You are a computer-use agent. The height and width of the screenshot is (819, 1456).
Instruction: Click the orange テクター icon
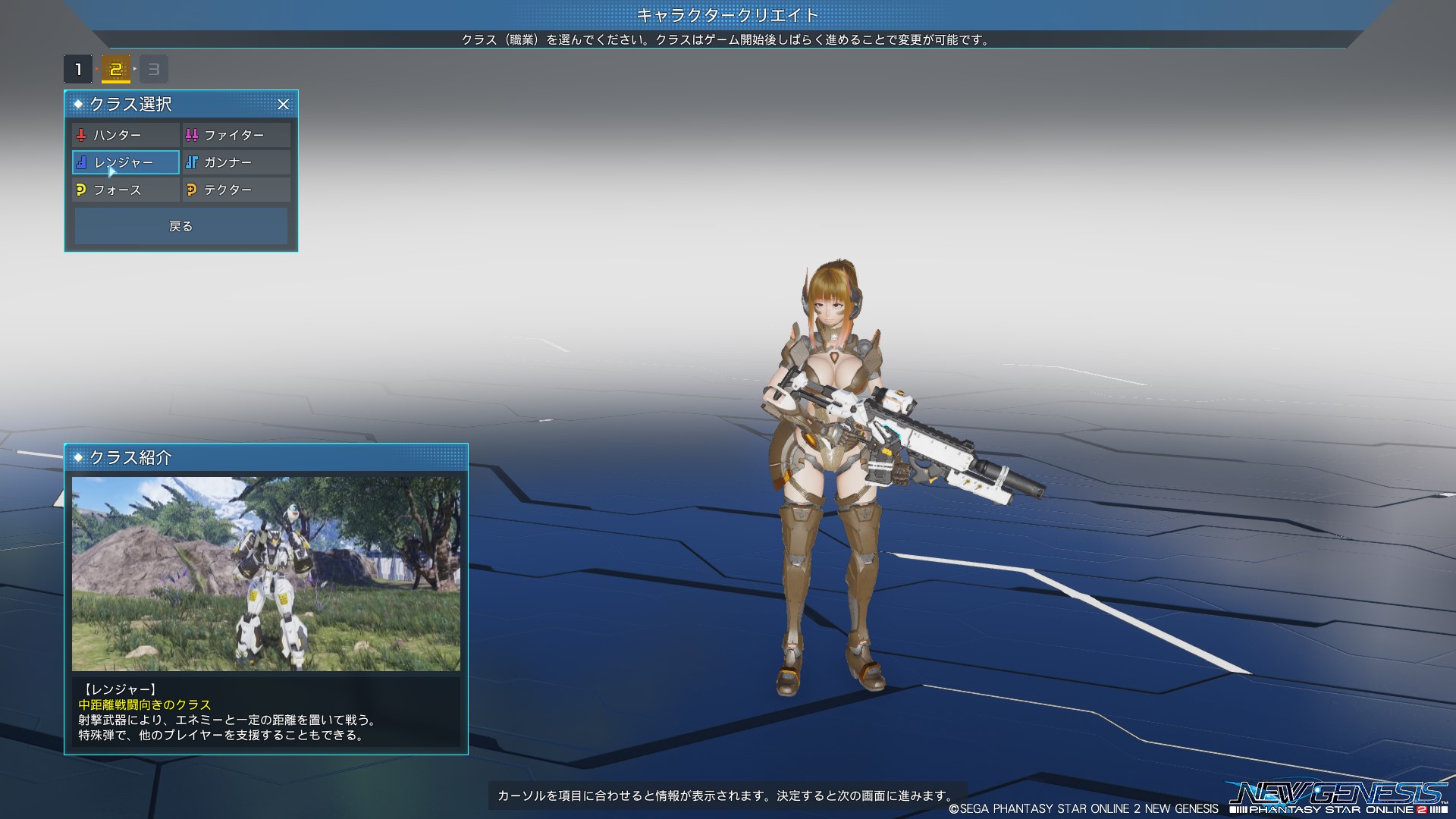pos(192,190)
